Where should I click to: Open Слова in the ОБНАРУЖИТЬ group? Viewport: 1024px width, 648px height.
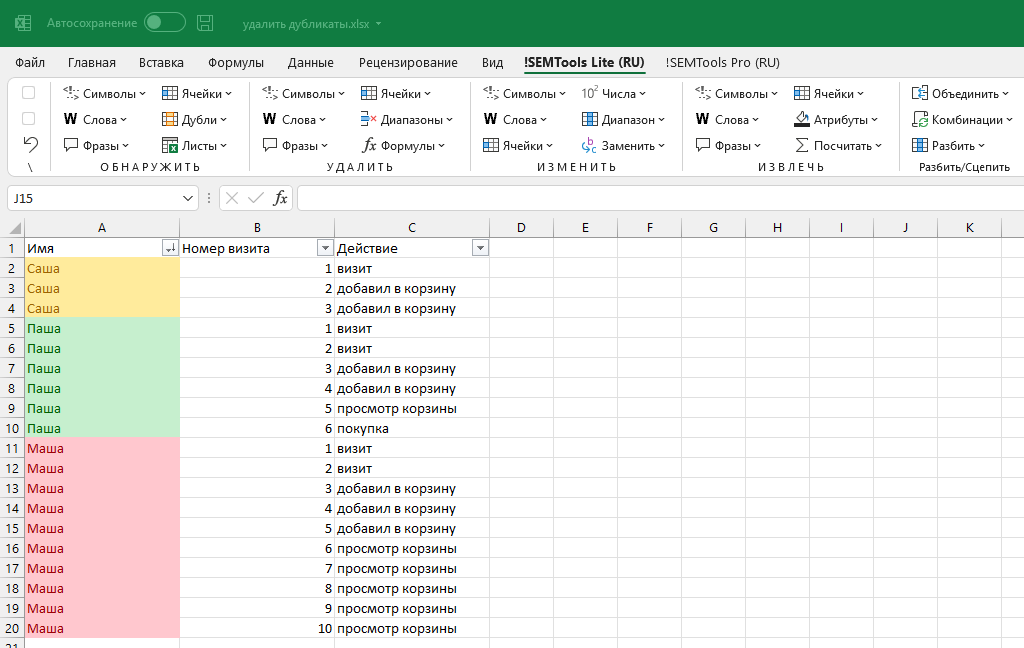[x=95, y=120]
